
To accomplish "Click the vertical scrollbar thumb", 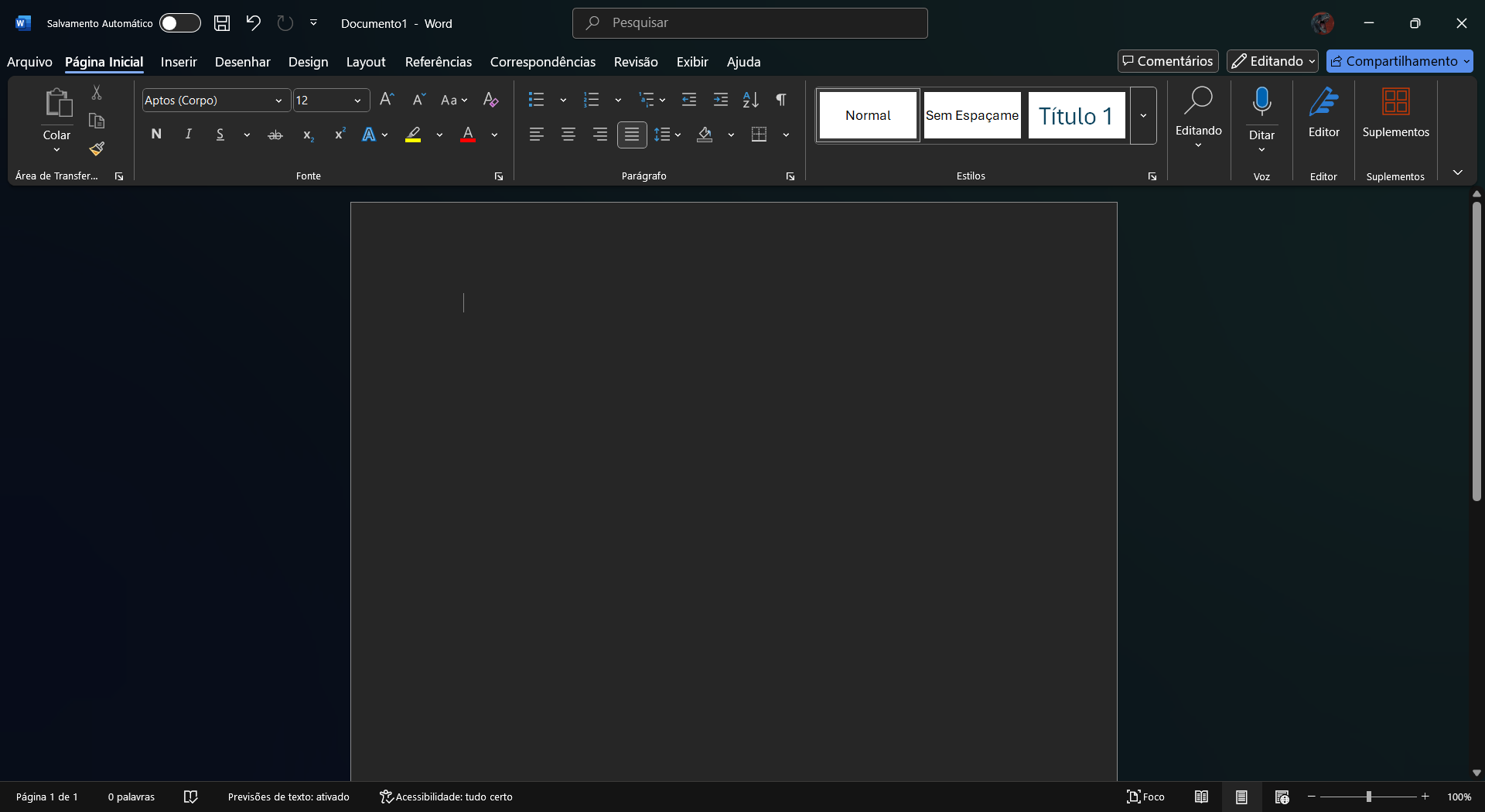I will point(1476,352).
